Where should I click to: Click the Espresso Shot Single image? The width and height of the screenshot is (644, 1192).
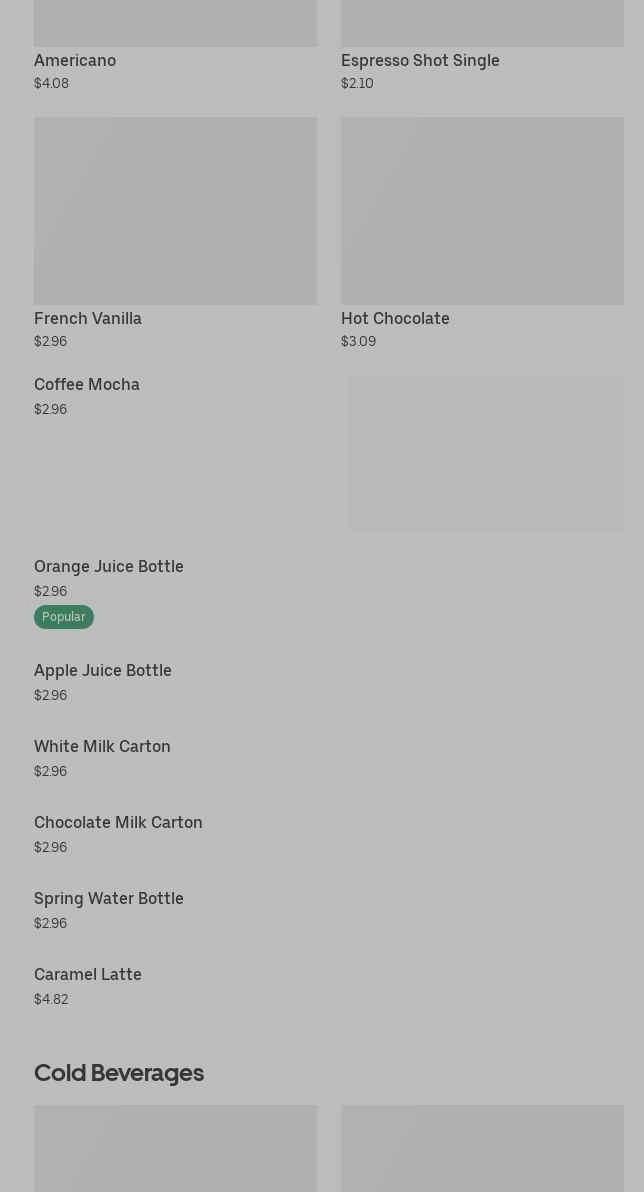tap(482, 22)
